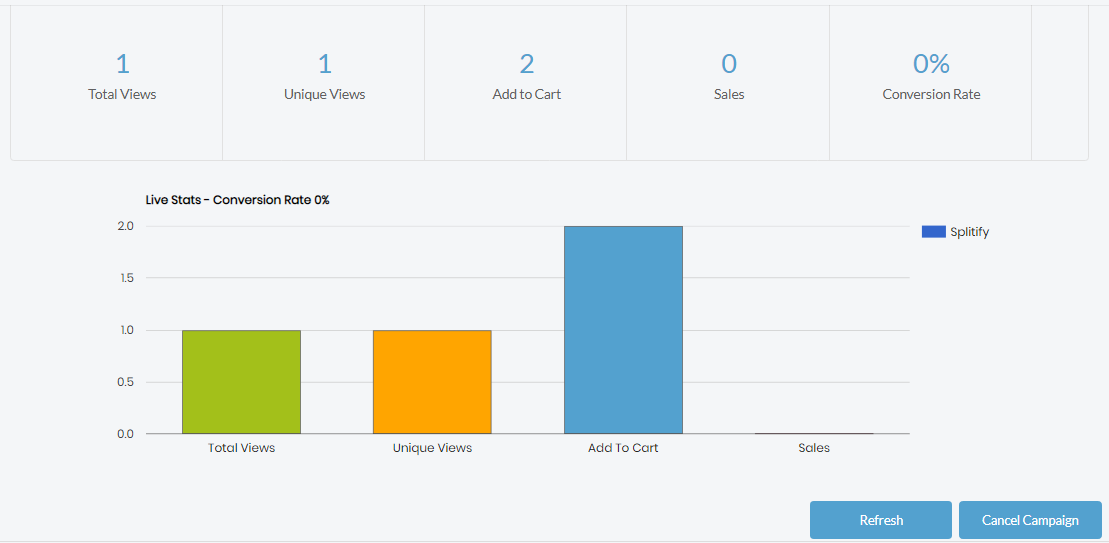This screenshot has width=1109, height=543.
Task: Click the Live Stats chart title
Action: point(238,200)
